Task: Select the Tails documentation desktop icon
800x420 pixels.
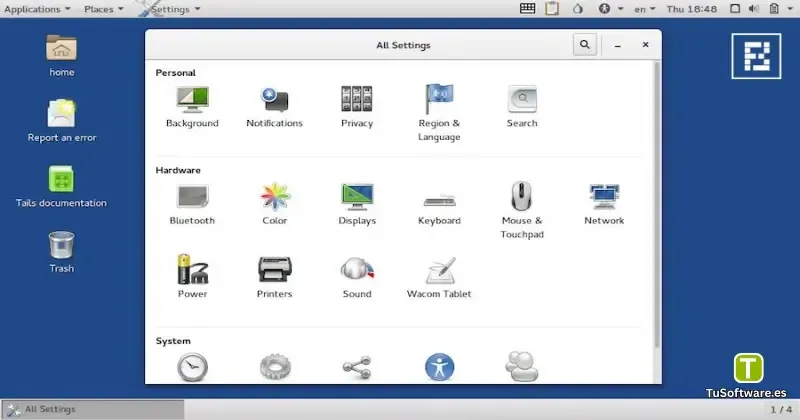Action: 61,186
